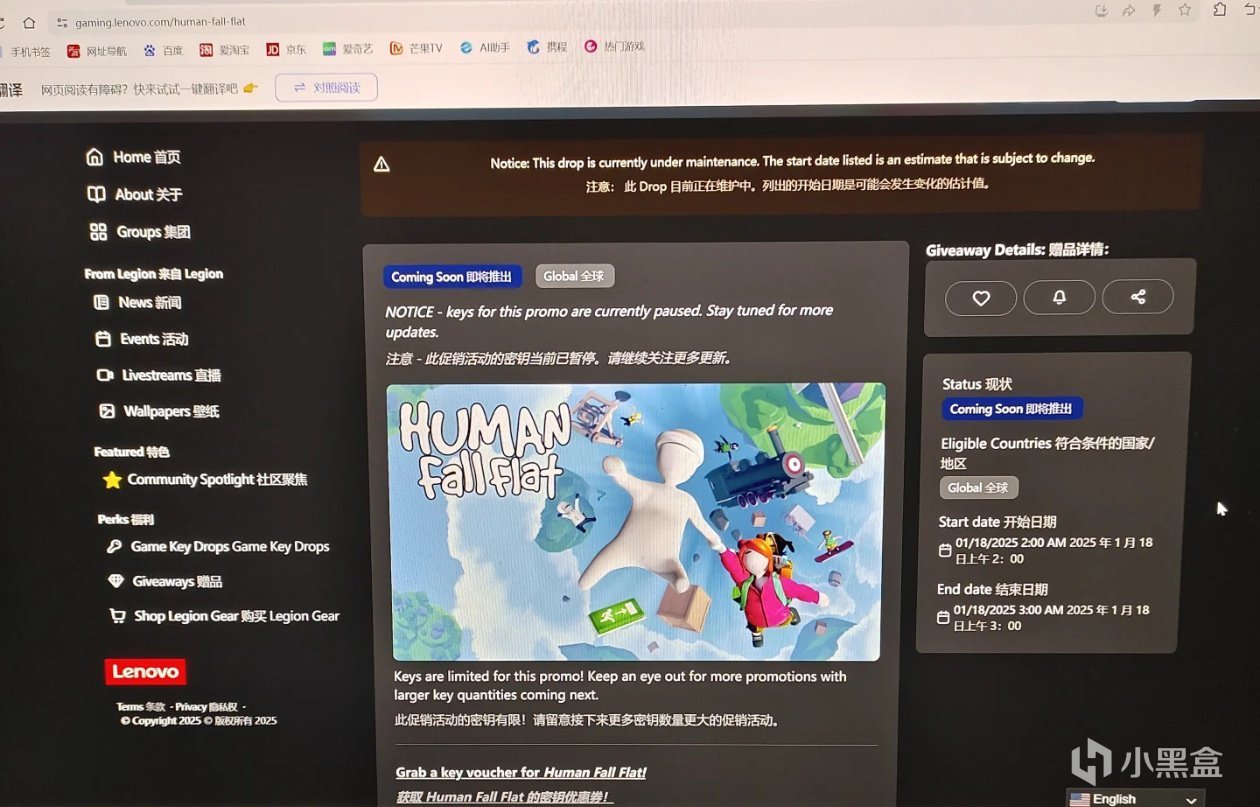Open the 百度 bookmark
Screen dimensions: 1260x807
(x=164, y=49)
